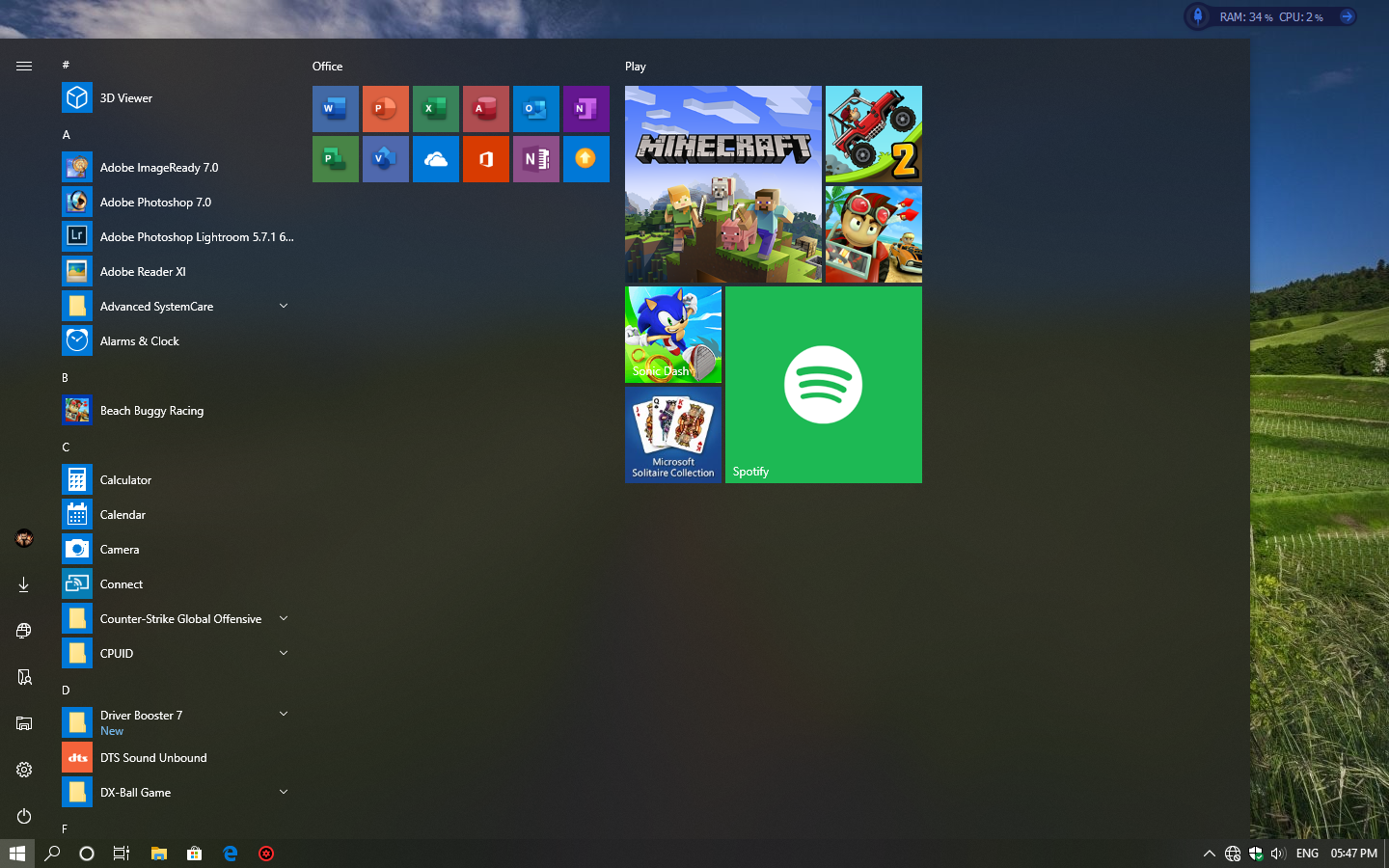Image resolution: width=1389 pixels, height=868 pixels.
Task: Open the Personal folder sidebar icon
Action: click(24, 677)
